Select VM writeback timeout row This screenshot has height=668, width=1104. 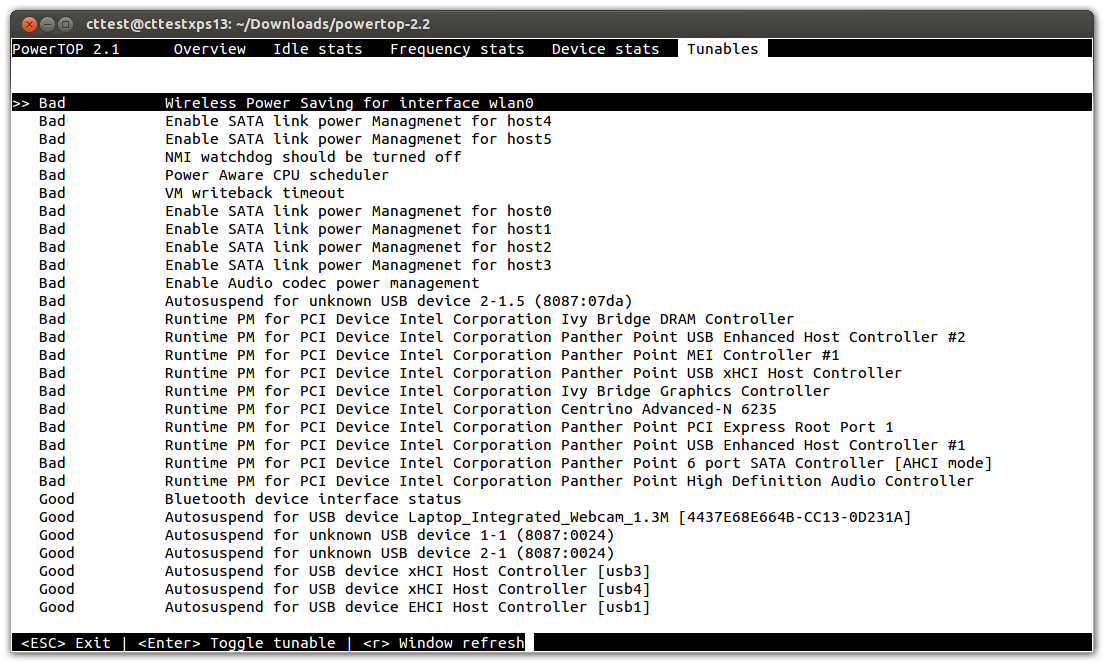tap(552, 193)
